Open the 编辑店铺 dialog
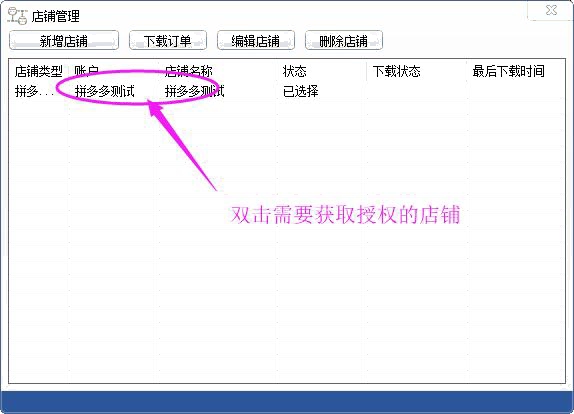Screen dimensions: 574x414 point(256,40)
